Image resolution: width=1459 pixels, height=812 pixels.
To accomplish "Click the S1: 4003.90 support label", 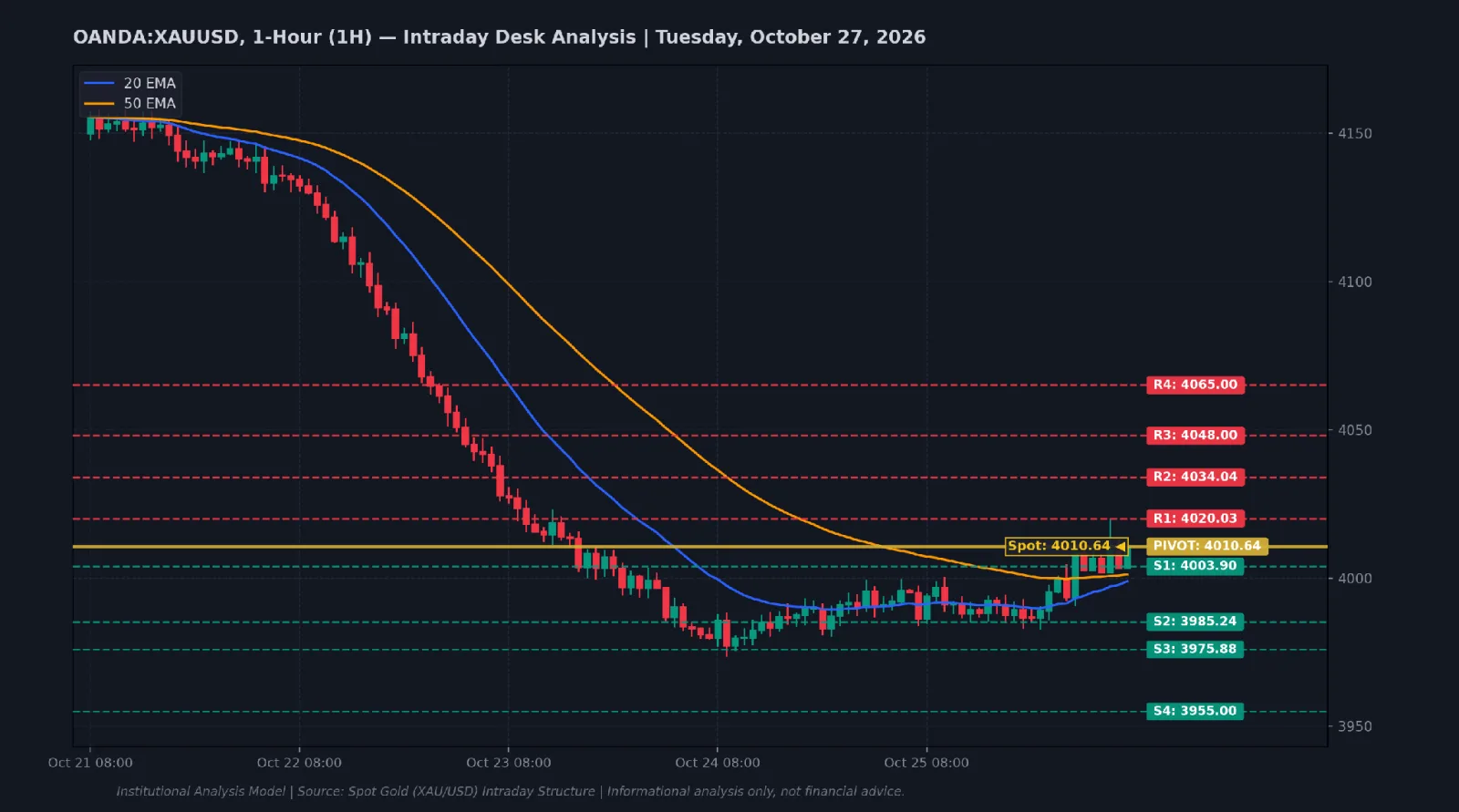I will [x=1195, y=566].
